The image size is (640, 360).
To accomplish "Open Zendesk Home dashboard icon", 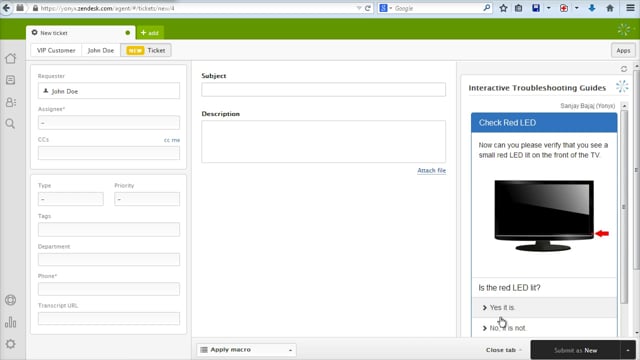I will 11,58.
